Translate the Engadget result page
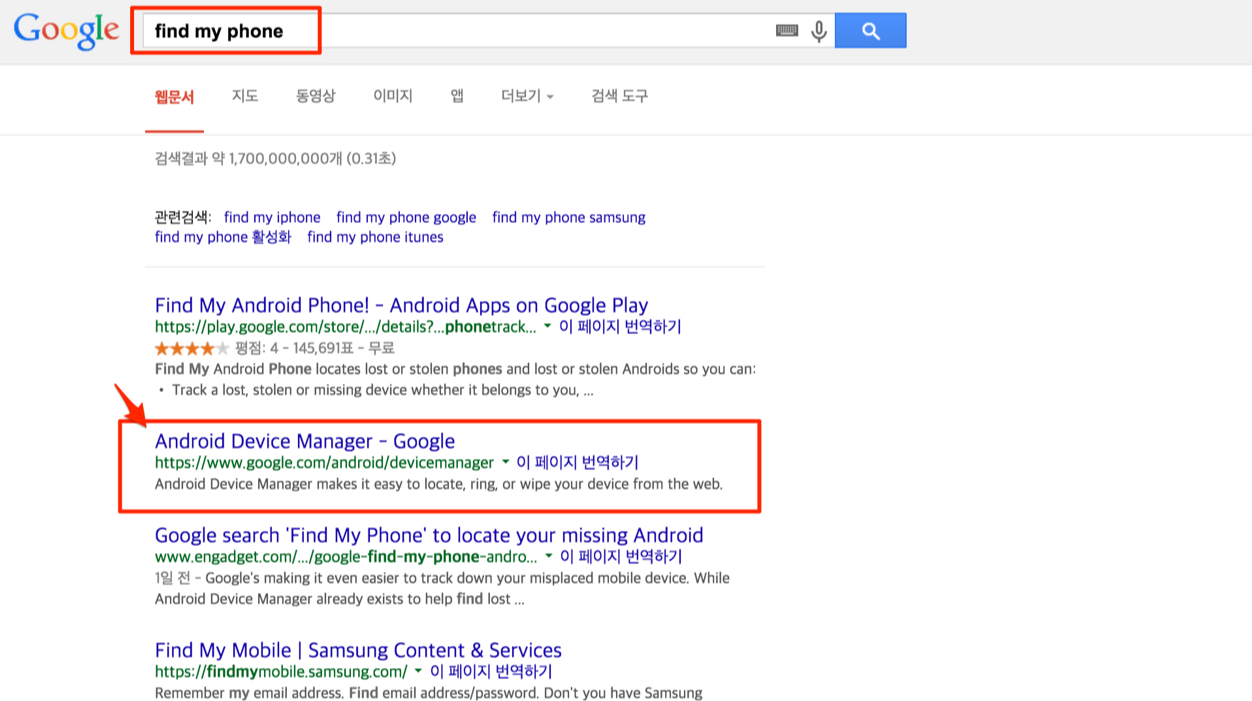The width and height of the screenshot is (1252, 701). tap(620, 557)
